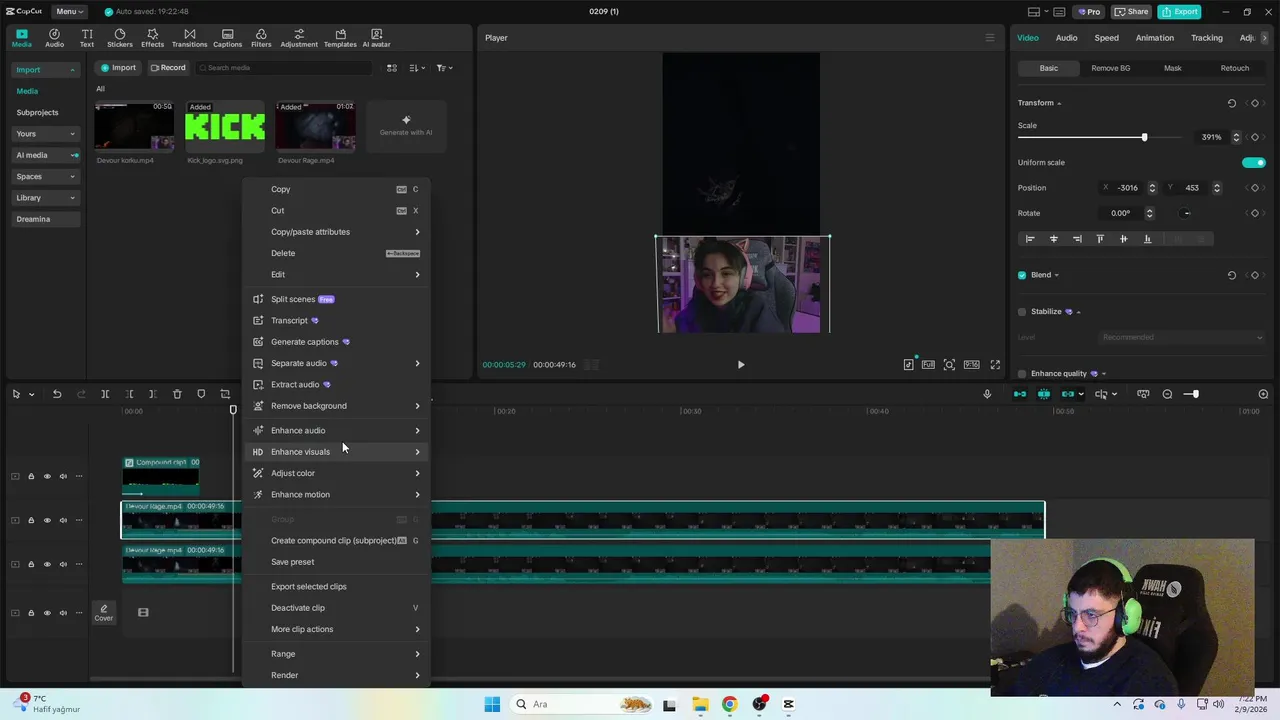Expand the Edit submenu arrow
This screenshot has width=1280, height=720.
click(417, 275)
